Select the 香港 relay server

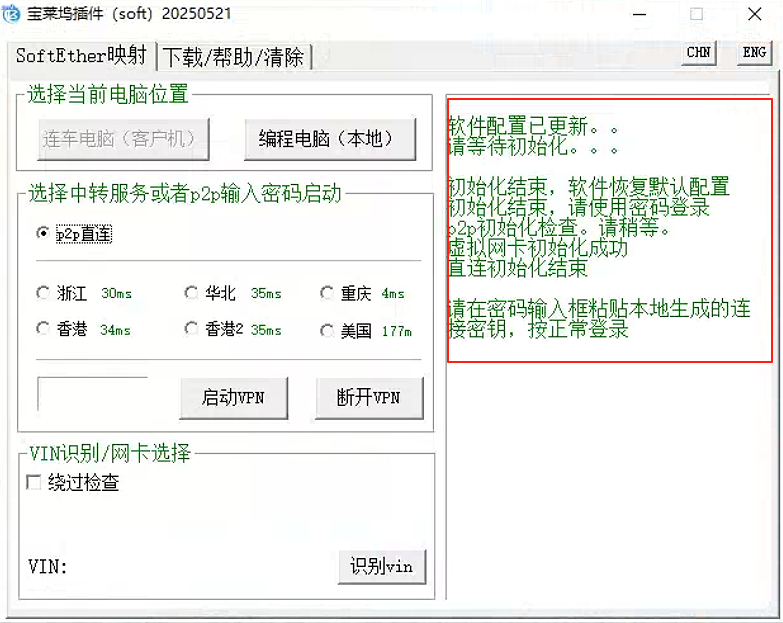43,329
